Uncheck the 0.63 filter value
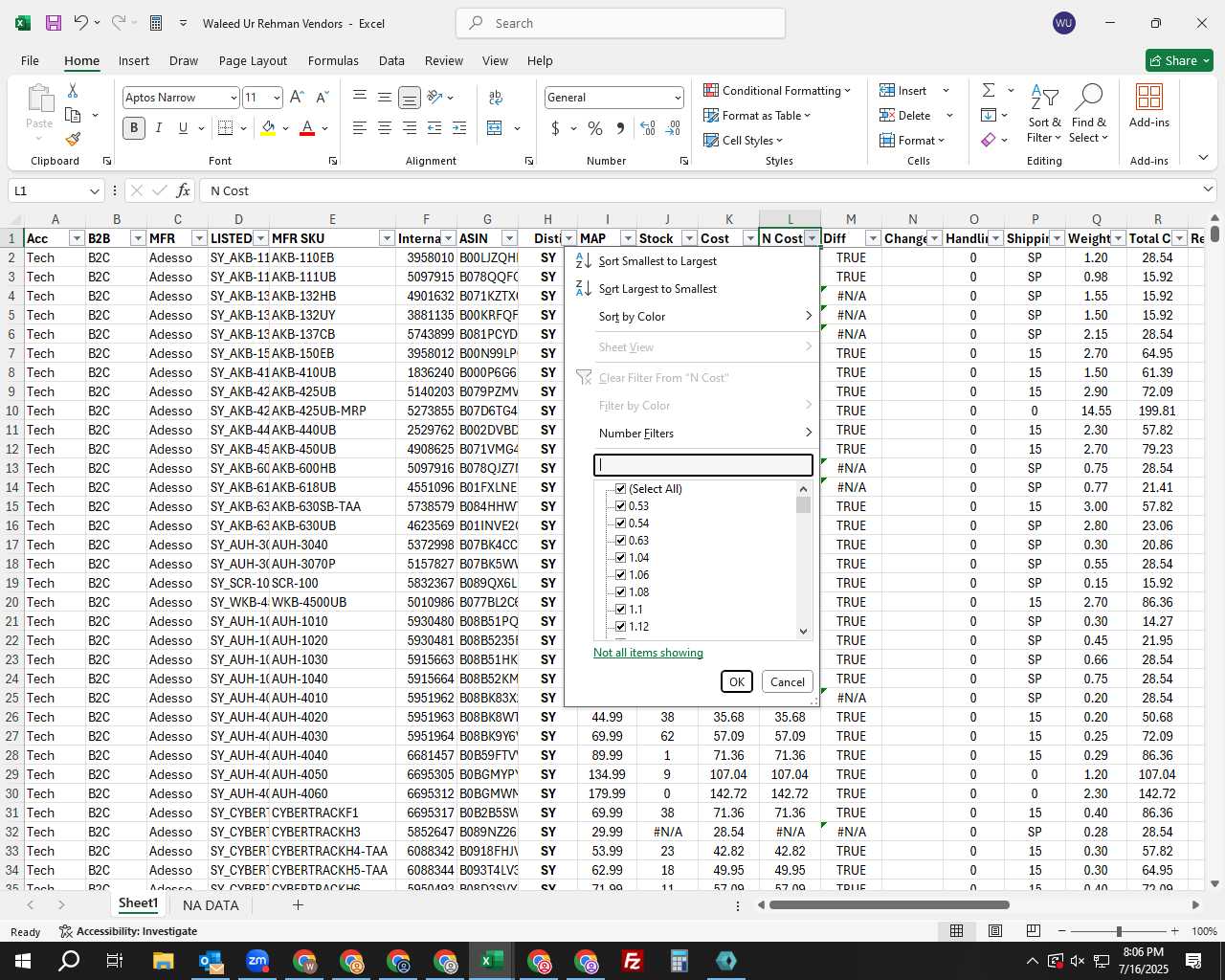This screenshot has width=1225, height=980. point(620,541)
